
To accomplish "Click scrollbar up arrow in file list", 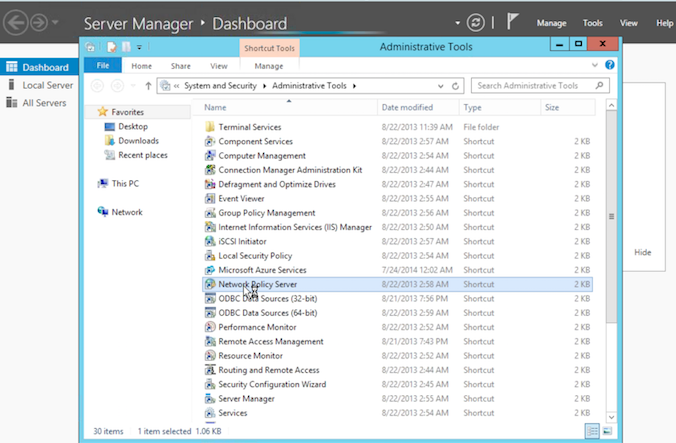I will click(x=611, y=106).
